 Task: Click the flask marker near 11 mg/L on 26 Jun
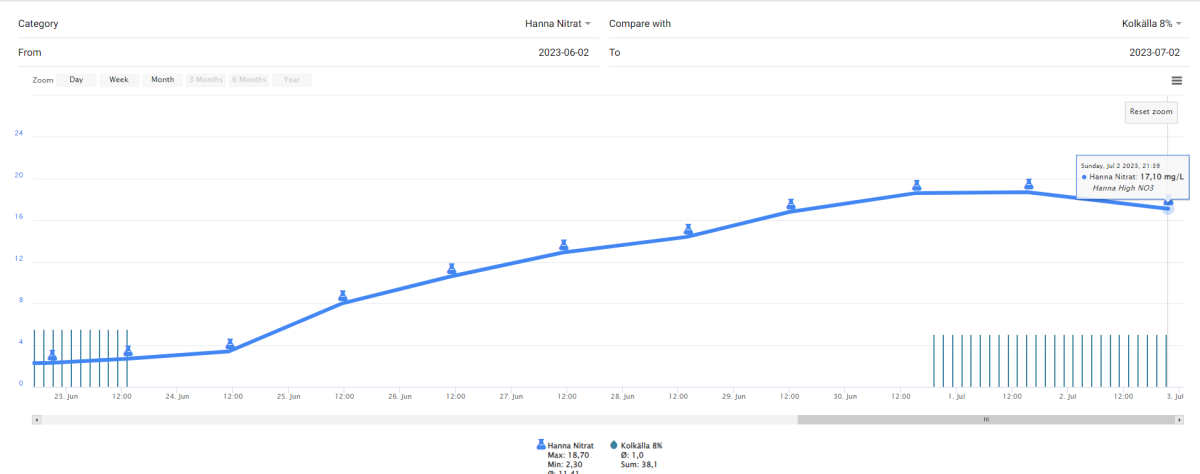coord(451,268)
